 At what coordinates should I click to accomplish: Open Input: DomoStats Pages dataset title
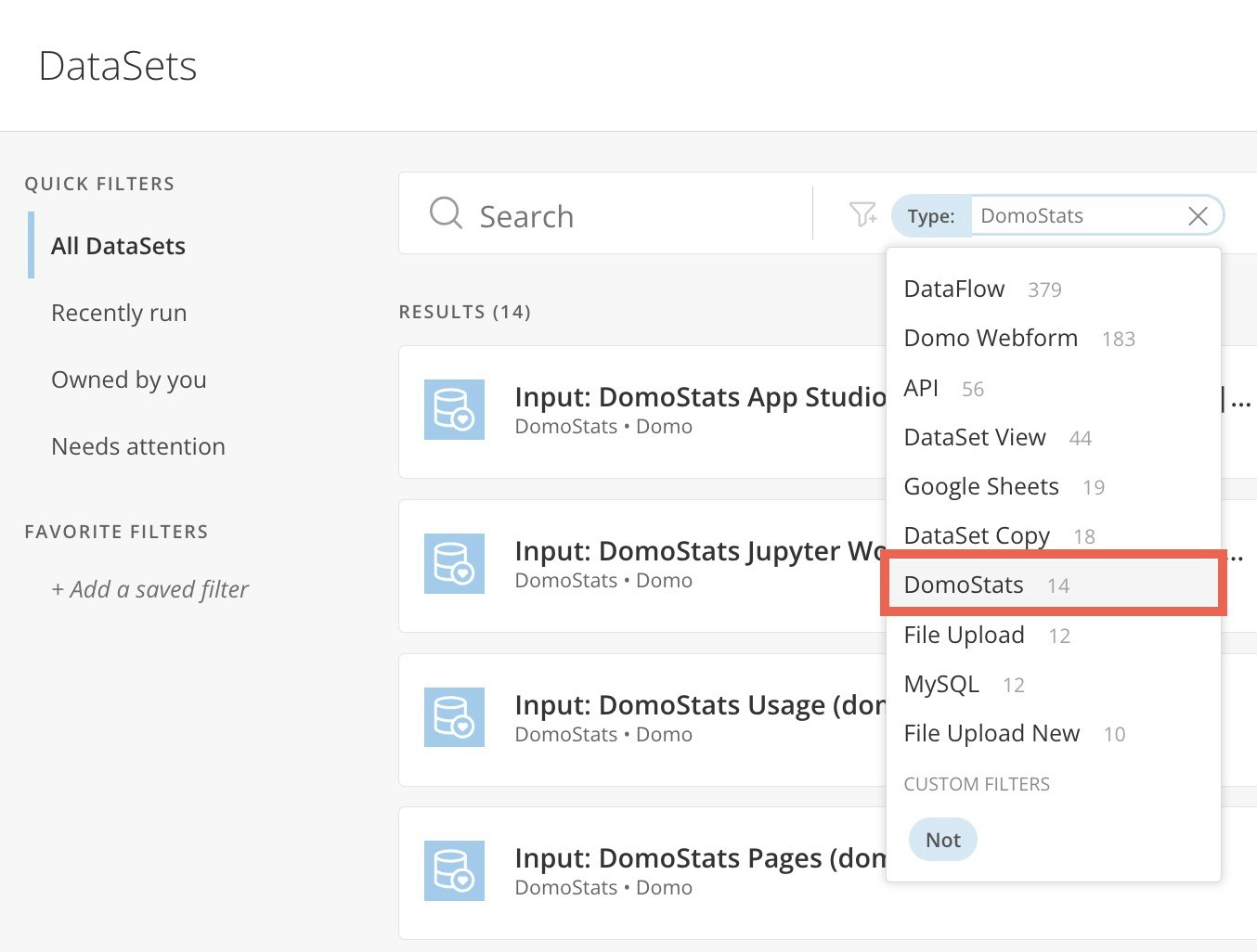(x=700, y=858)
